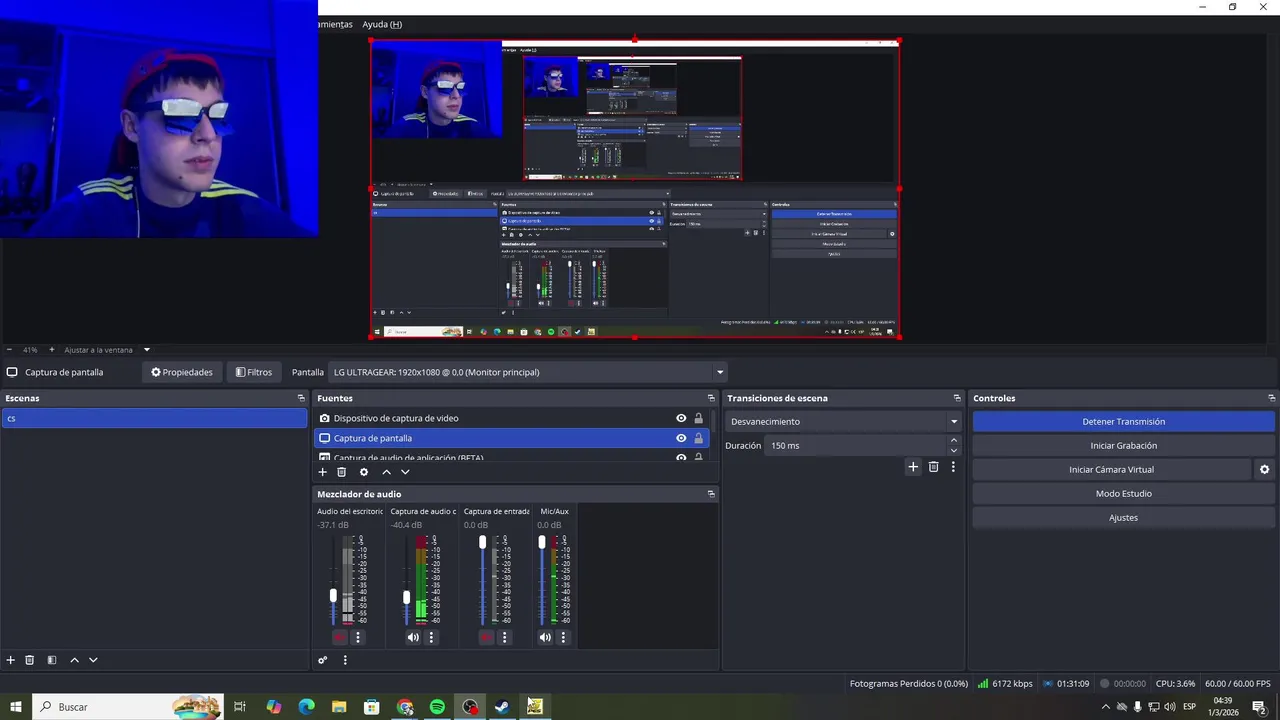The image size is (1280, 720).
Task: Remove the selected scene with the trash icon in Escenas
Action: [x=30, y=660]
